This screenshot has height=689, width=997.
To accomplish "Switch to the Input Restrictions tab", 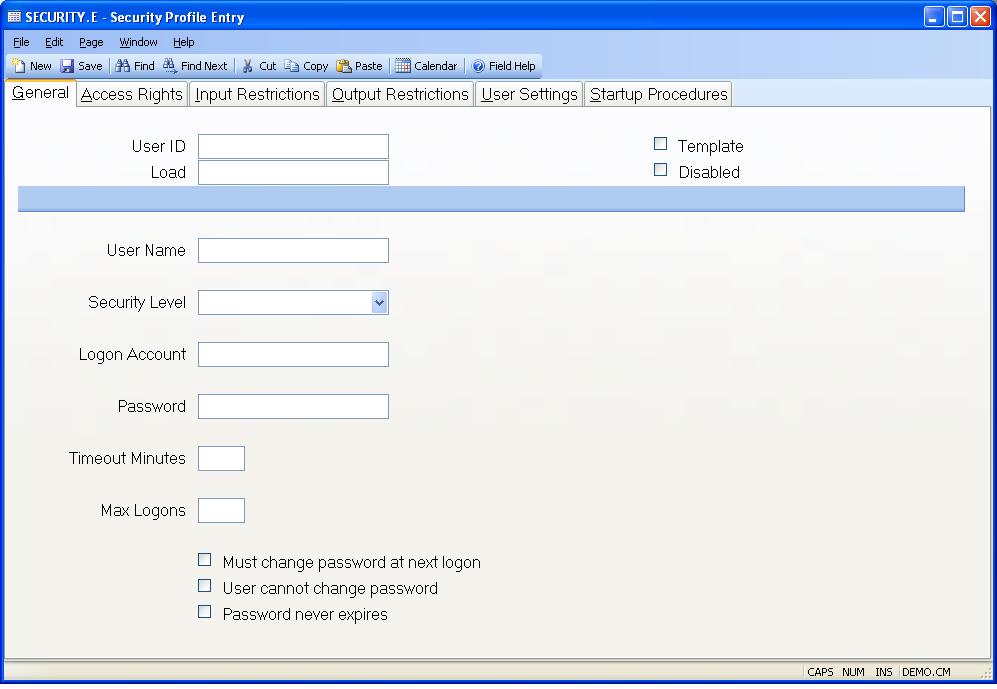I will click(x=257, y=94).
